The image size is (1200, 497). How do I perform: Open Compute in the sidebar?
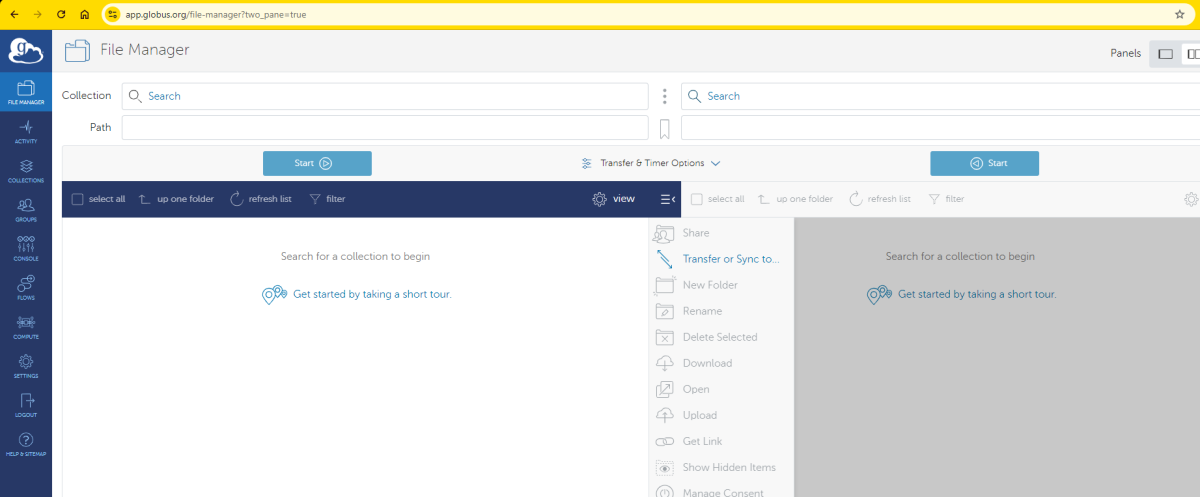pos(26,326)
